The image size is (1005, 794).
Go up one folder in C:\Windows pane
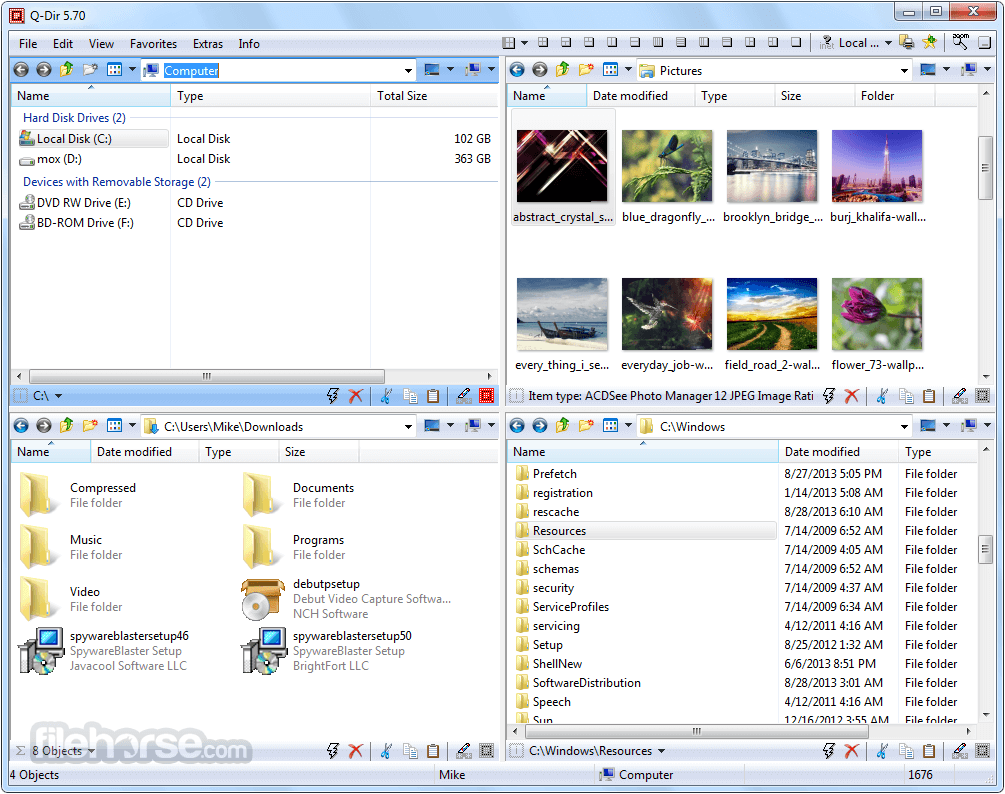click(563, 426)
